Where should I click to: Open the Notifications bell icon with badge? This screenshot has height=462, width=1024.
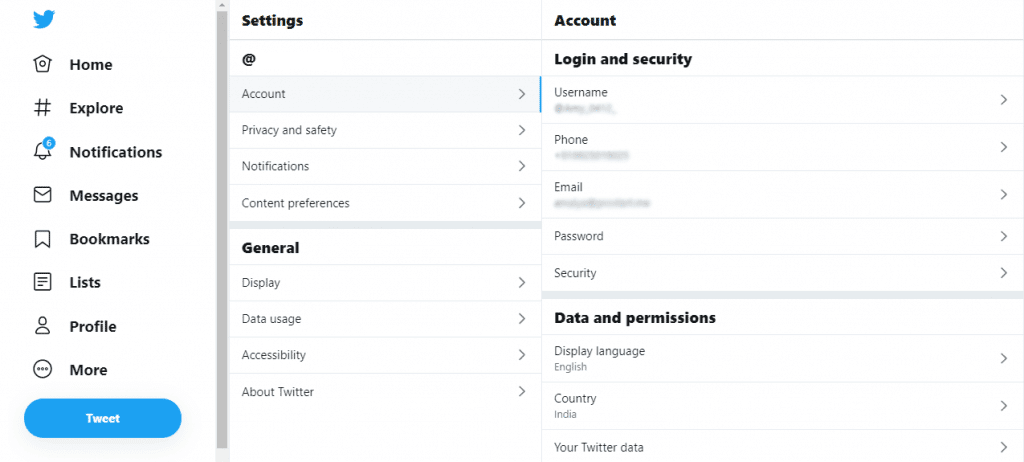tap(43, 150)
